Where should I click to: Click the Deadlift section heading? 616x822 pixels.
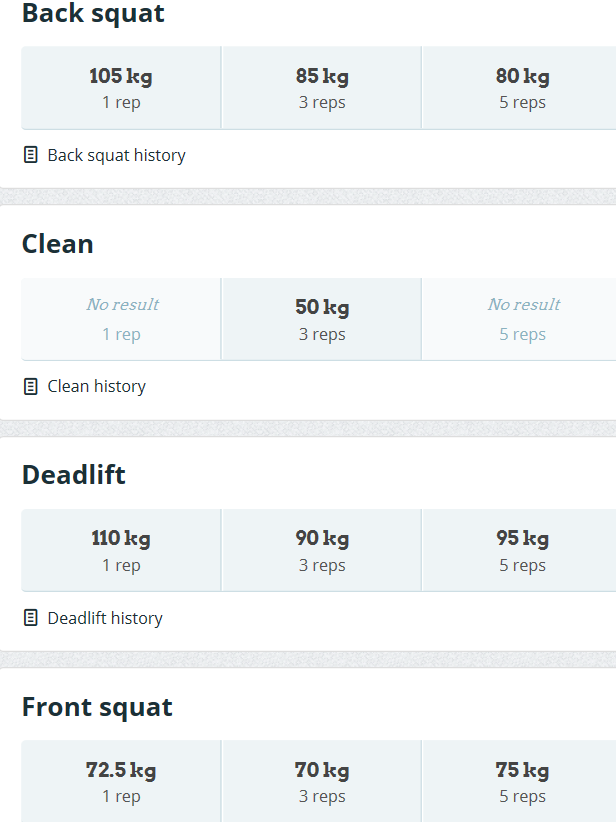pyautogui.click(x=73, y=475)
